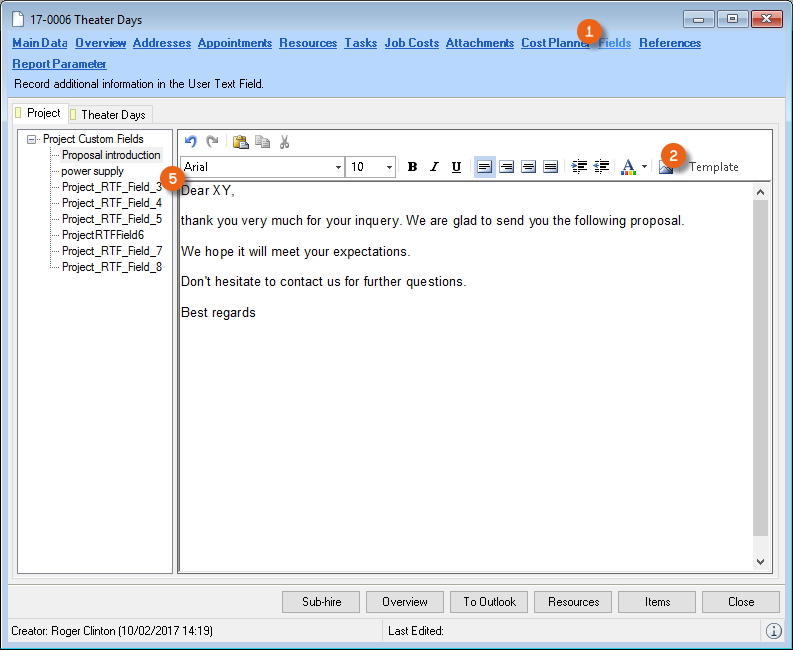Click the Paste clipboard icon
This screenshot has width=793, height=650.
(241, 142)
